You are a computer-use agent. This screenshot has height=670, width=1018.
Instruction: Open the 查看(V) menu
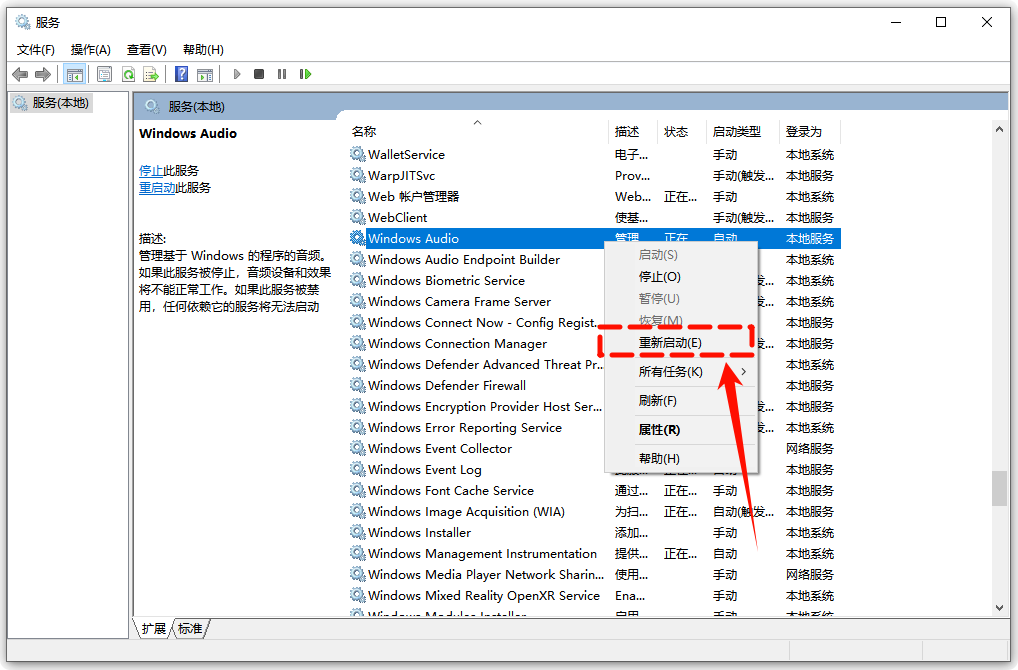(147, 50)
